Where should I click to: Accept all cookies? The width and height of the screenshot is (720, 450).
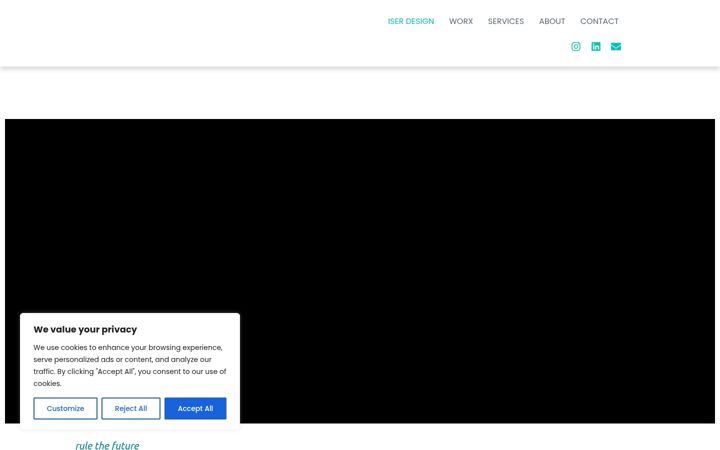coord(196,408)
